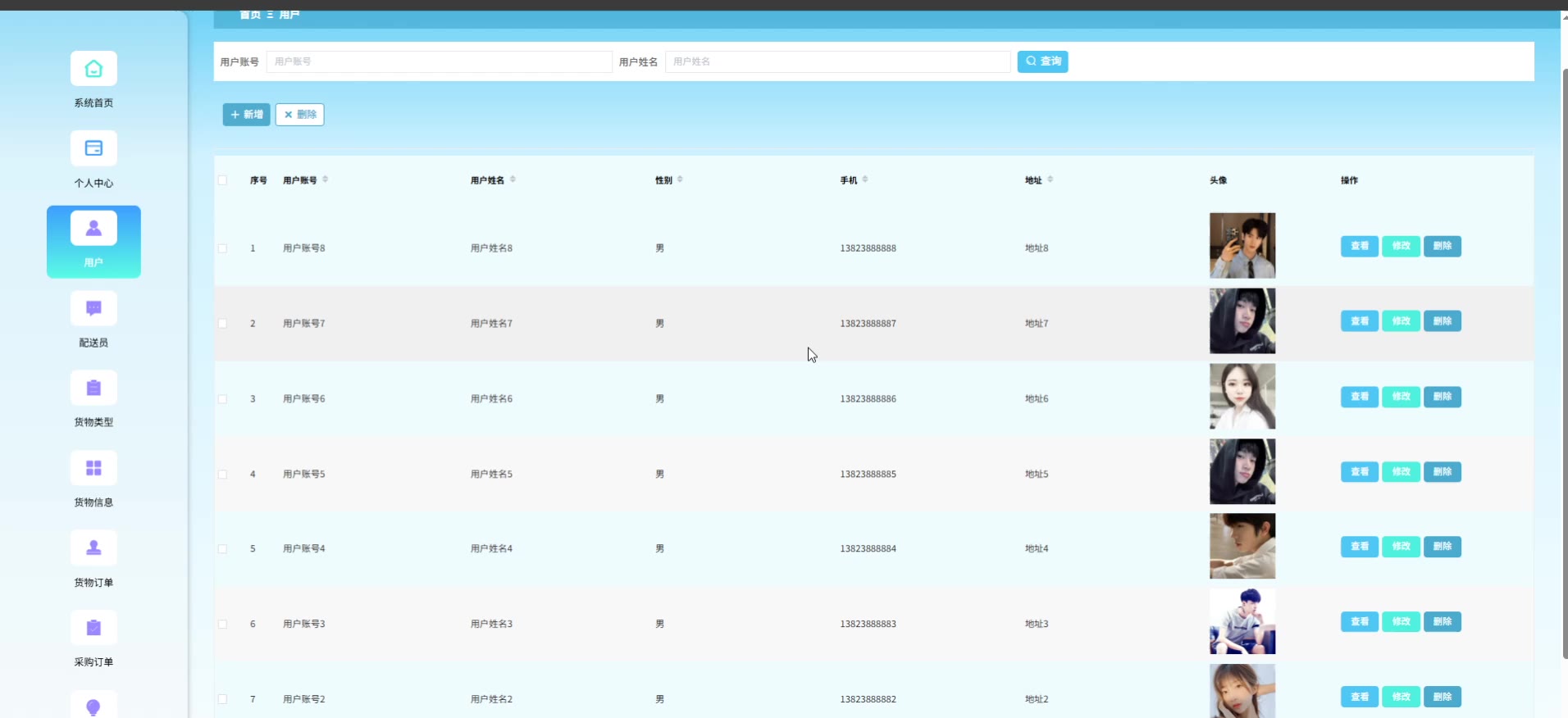
Task: Open the 货物订单 sidebar section
Action: [93, 560]
